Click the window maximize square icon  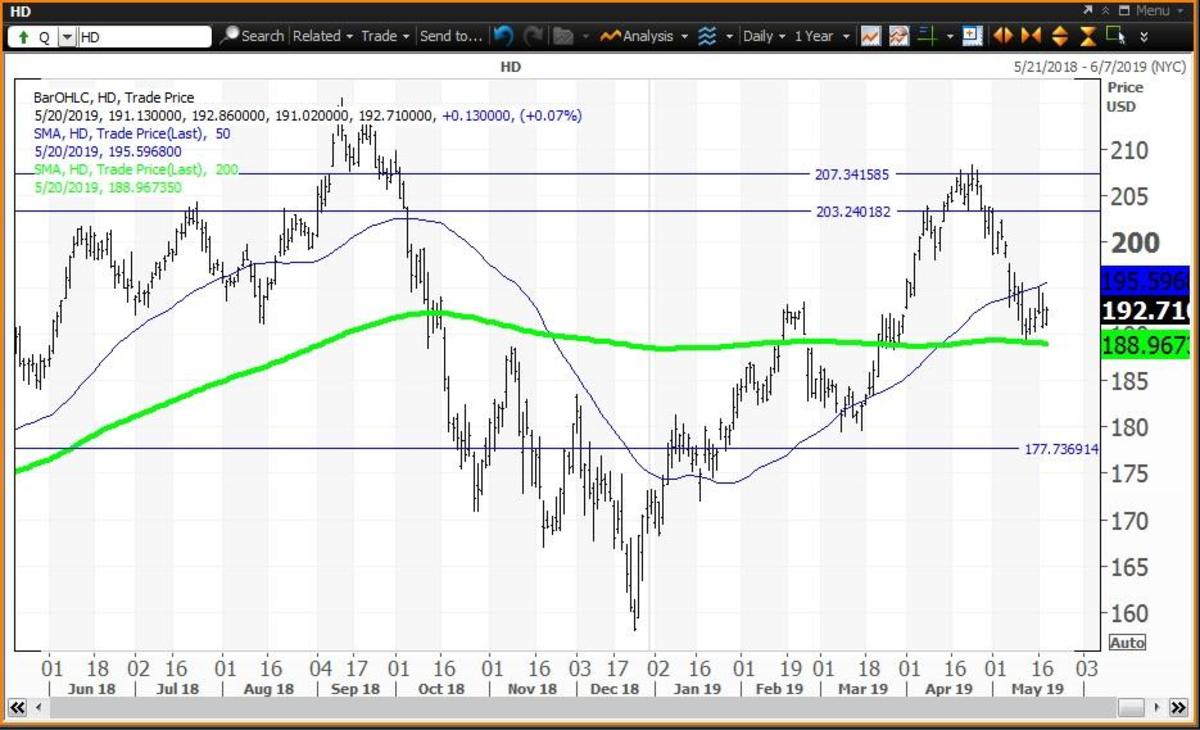[x=1125, y=10]
